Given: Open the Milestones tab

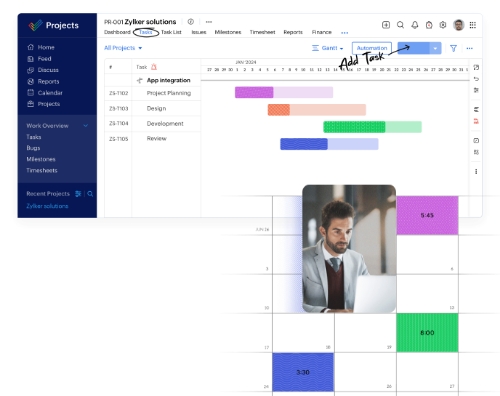Looking at the screenshot, I should click(228, 32).
